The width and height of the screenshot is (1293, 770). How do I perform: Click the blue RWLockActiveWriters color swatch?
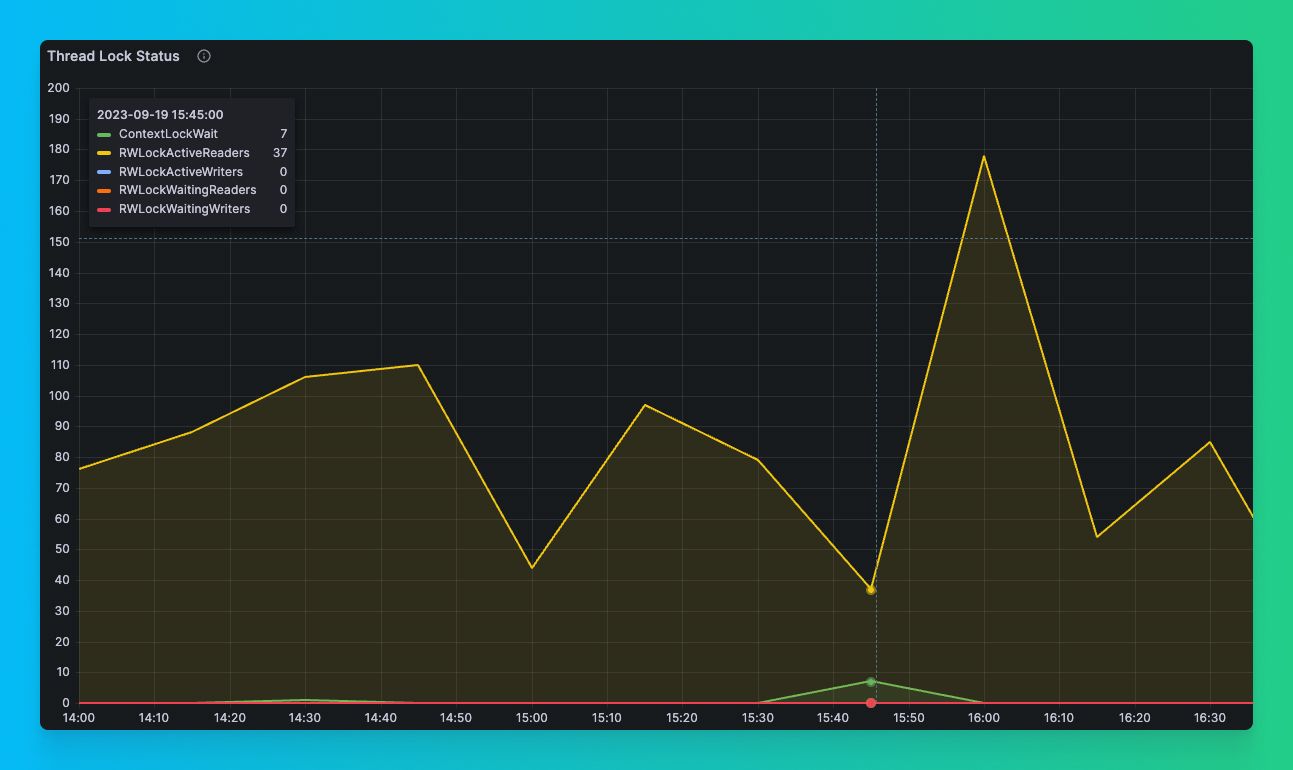point(104,172)
